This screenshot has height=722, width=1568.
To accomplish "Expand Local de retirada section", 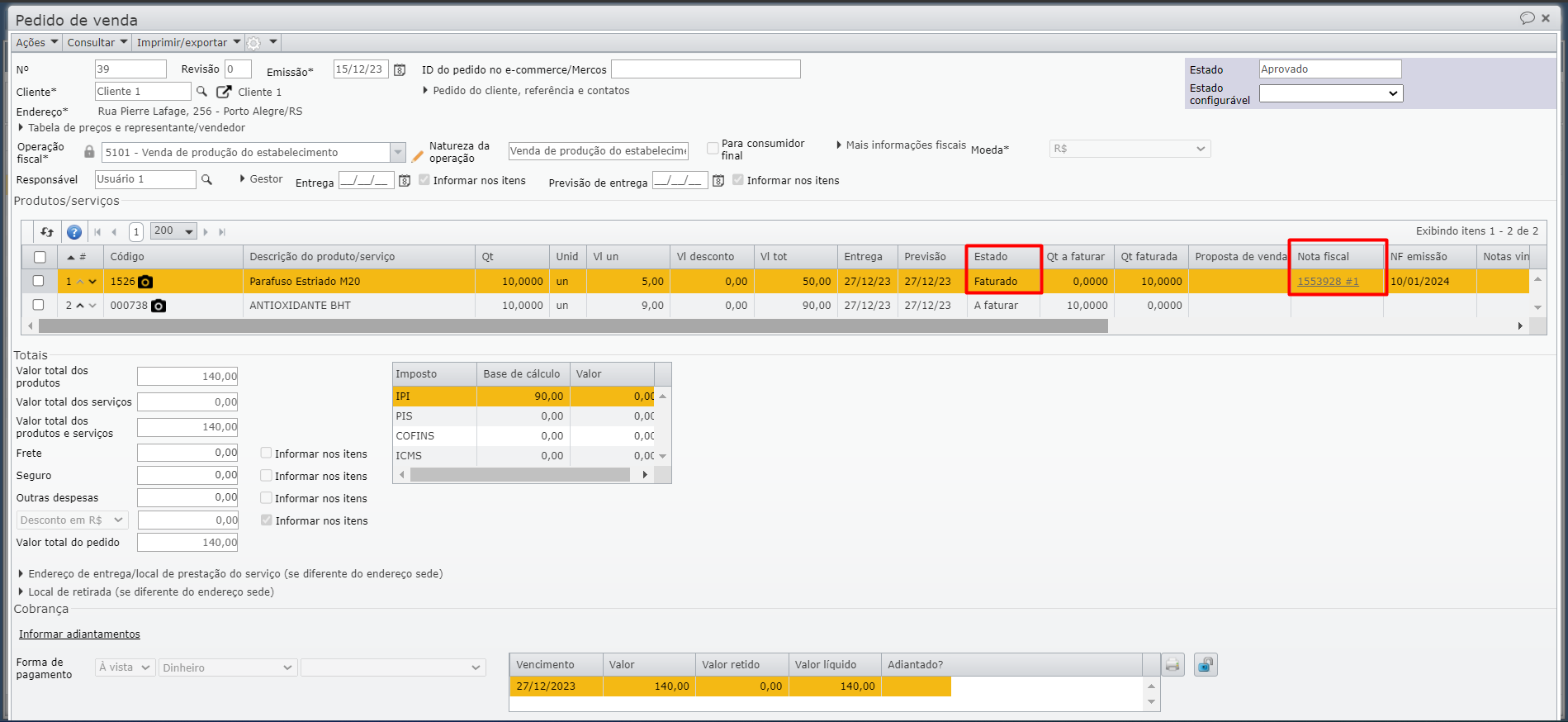I will [x=146, y=592].
